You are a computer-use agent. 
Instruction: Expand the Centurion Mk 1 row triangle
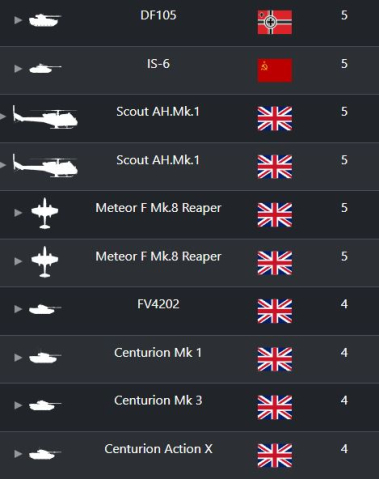click(18, 358)
